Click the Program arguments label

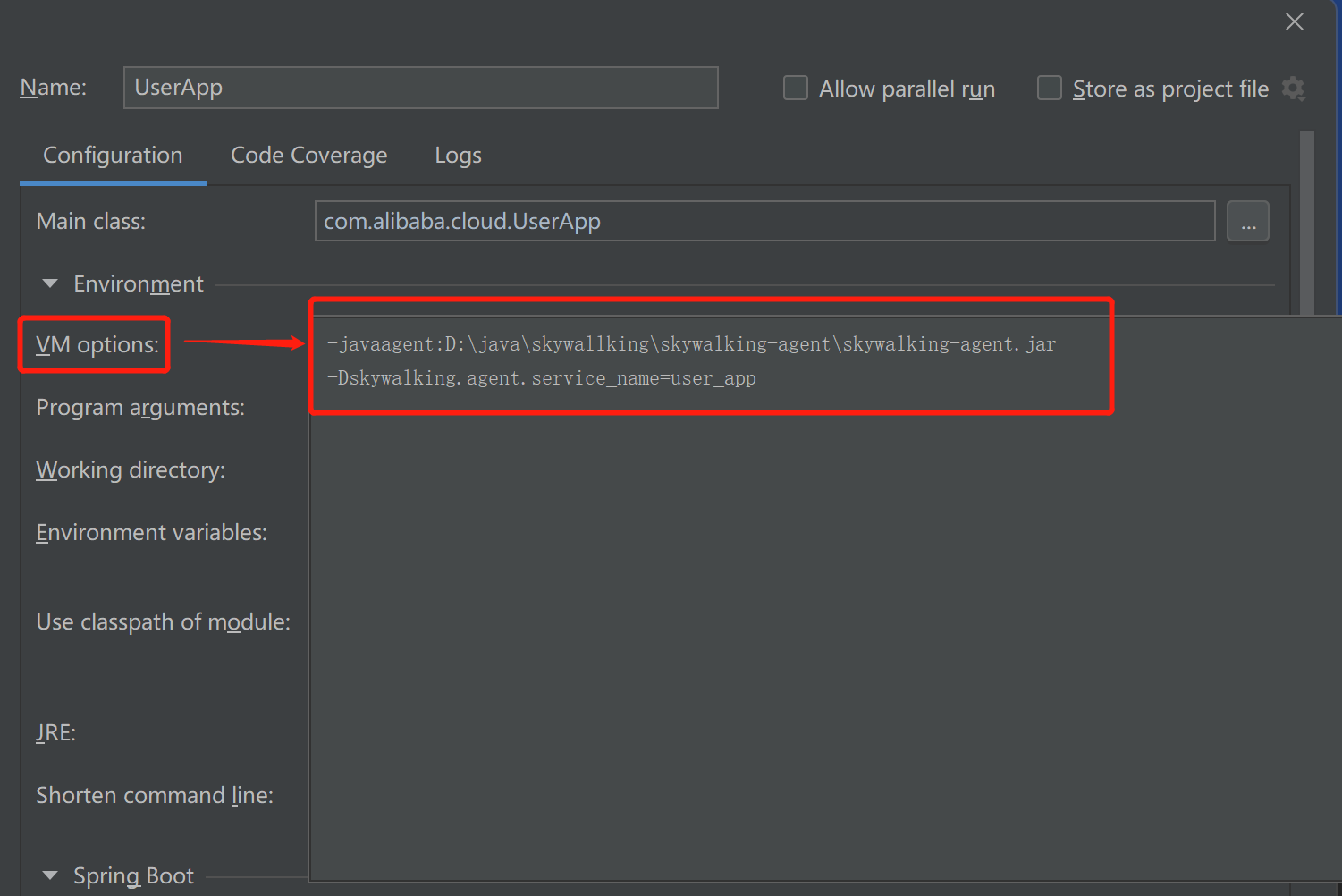140,408
